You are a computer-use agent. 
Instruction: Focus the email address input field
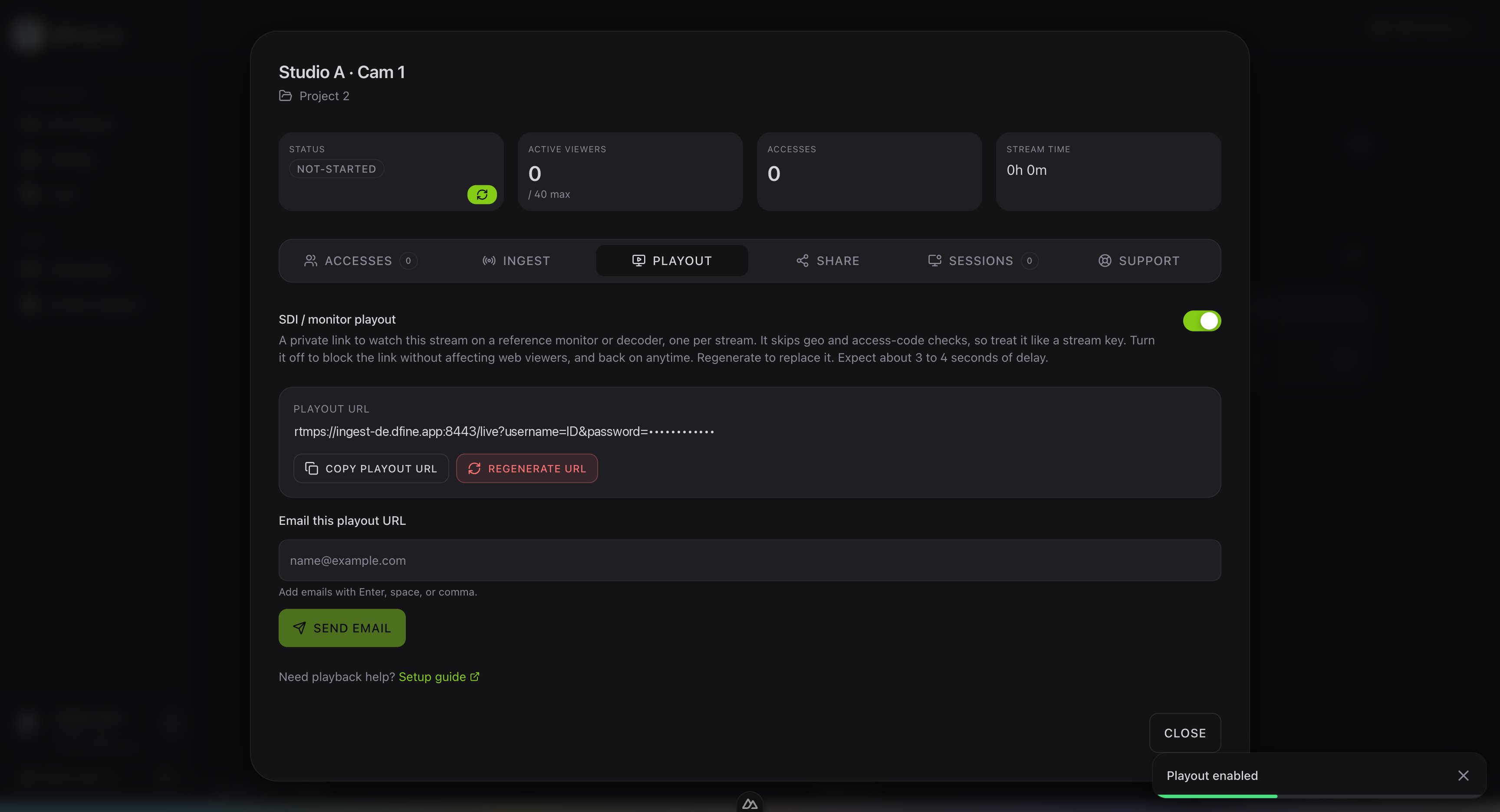point(750,560)
